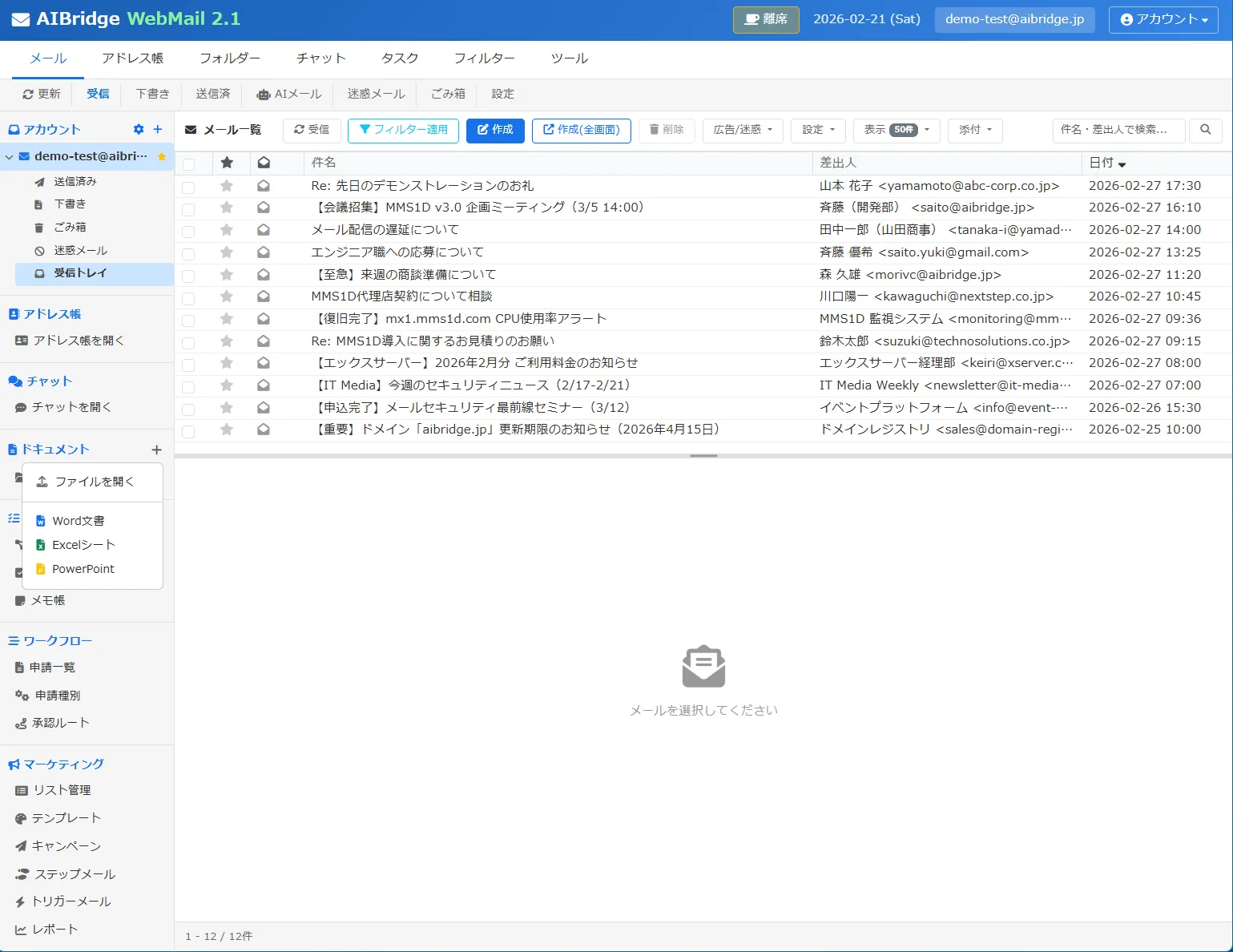
Task: Open a Word文書 document
Action: [x=77, y=520]
